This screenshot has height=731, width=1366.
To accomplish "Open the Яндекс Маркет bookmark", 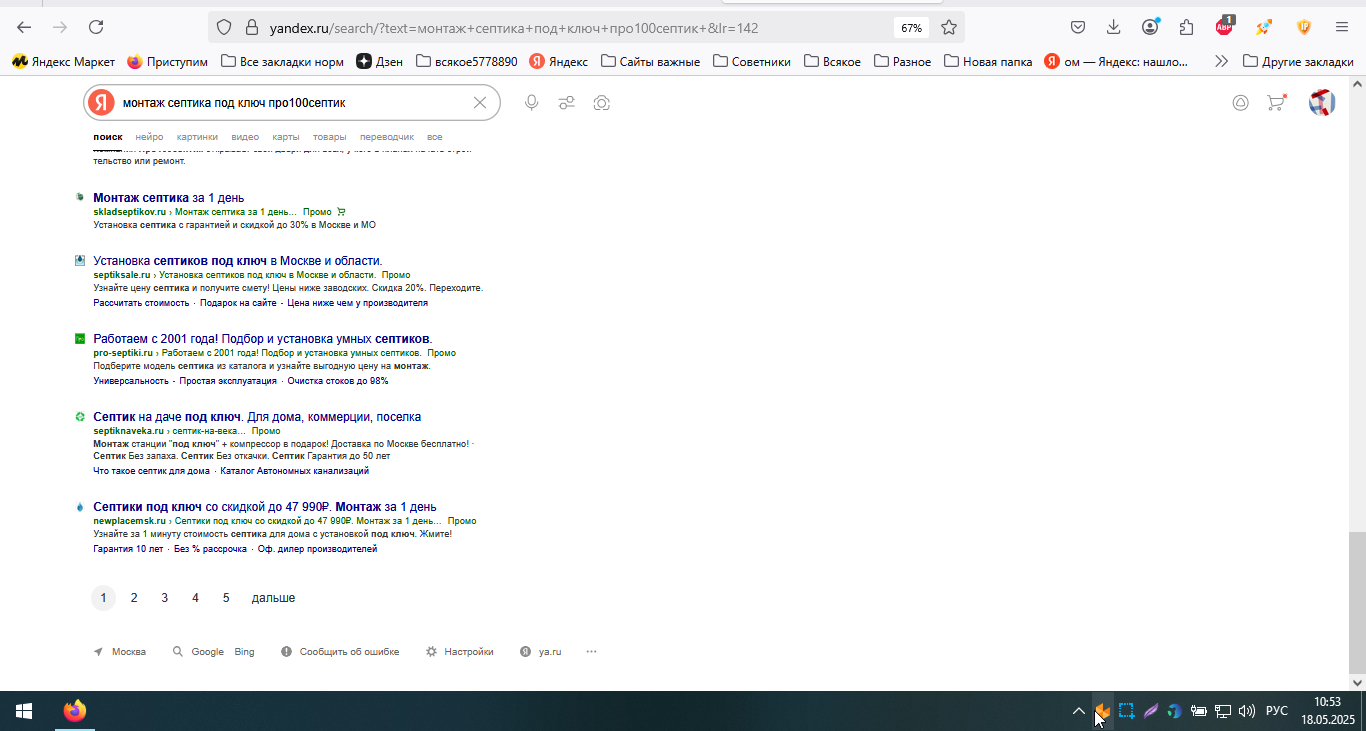I will click(63, 61).
